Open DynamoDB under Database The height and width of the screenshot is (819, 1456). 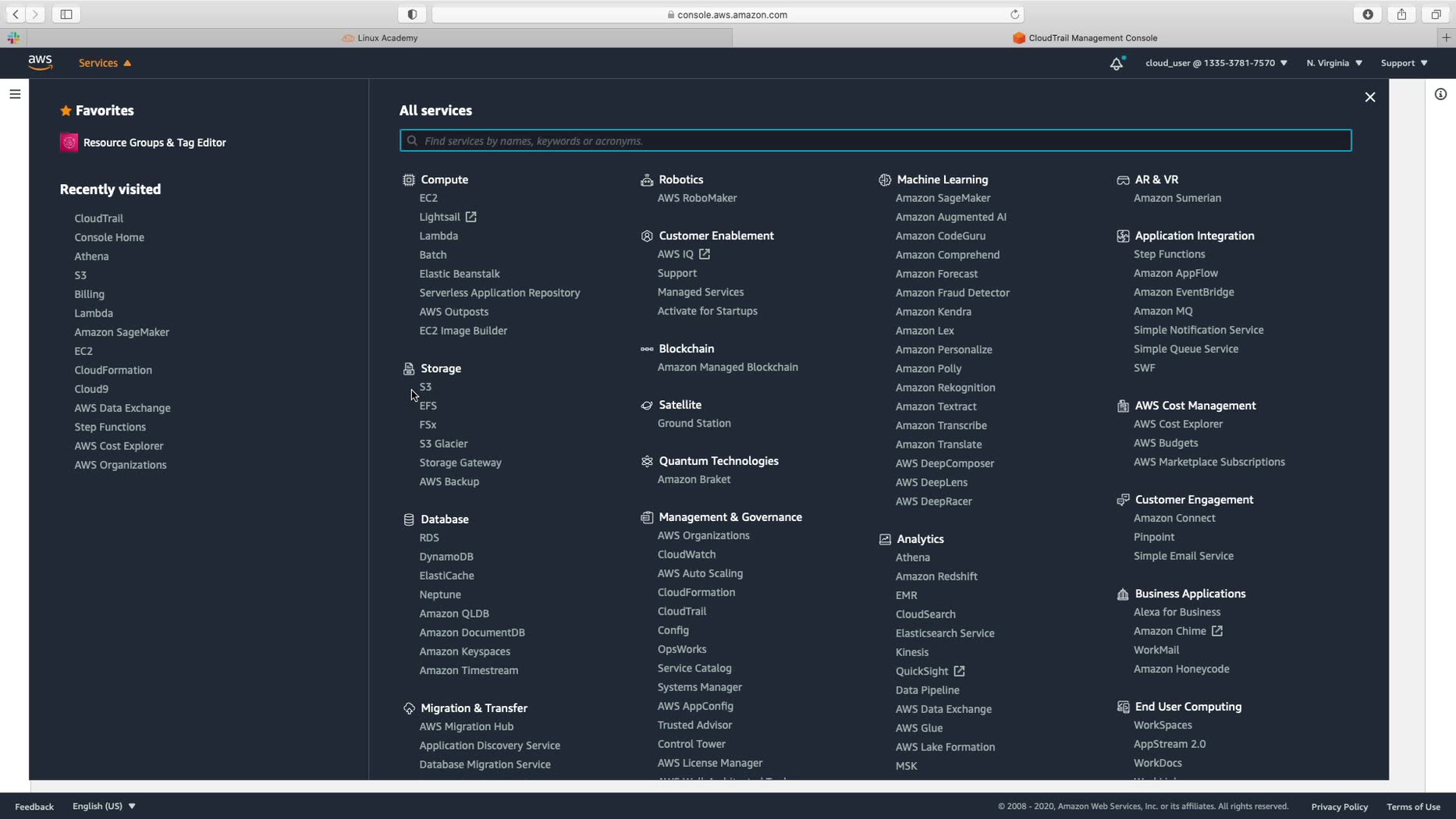446,557
